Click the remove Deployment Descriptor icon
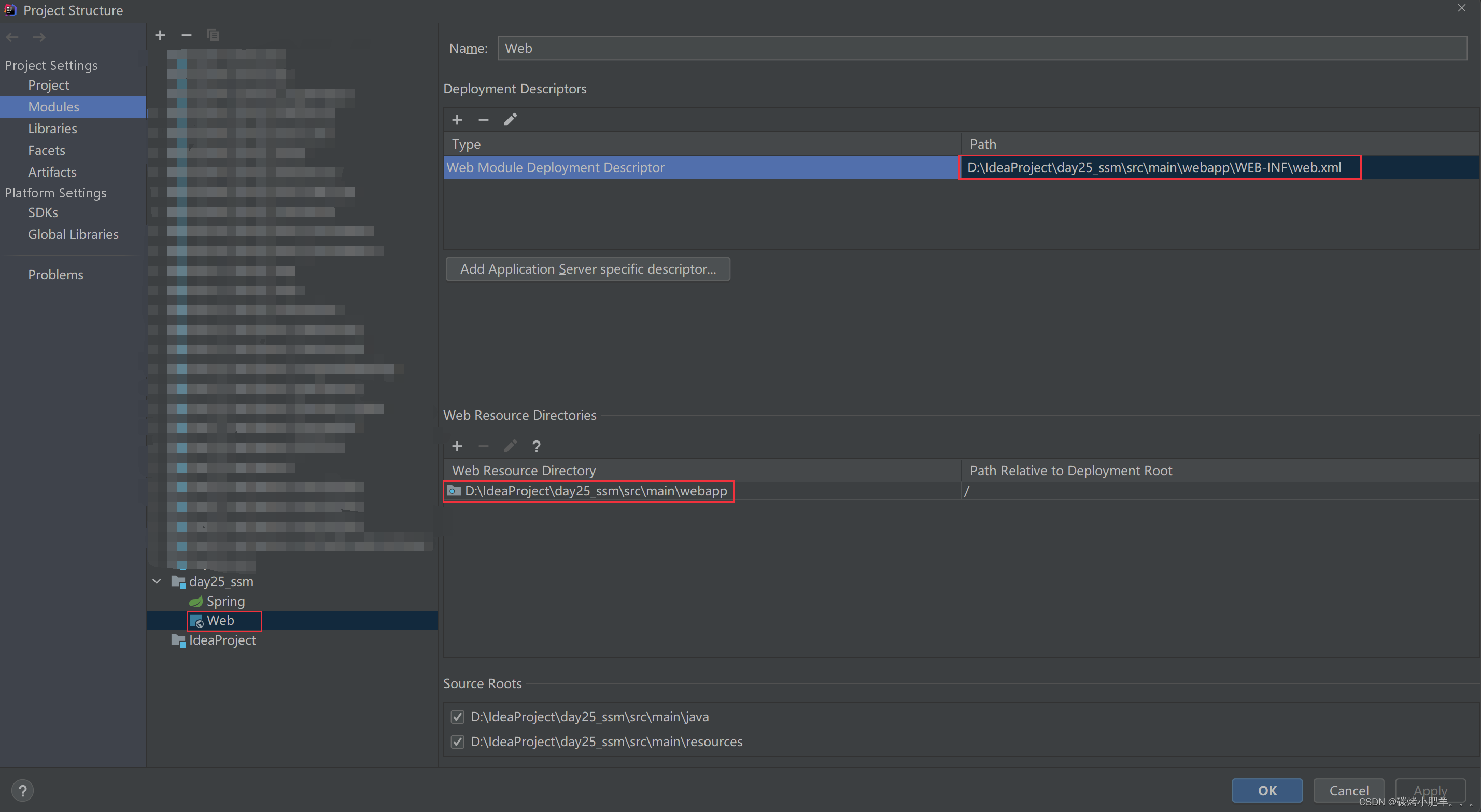This screenshot has width=1481, height=812. (483, 119)
